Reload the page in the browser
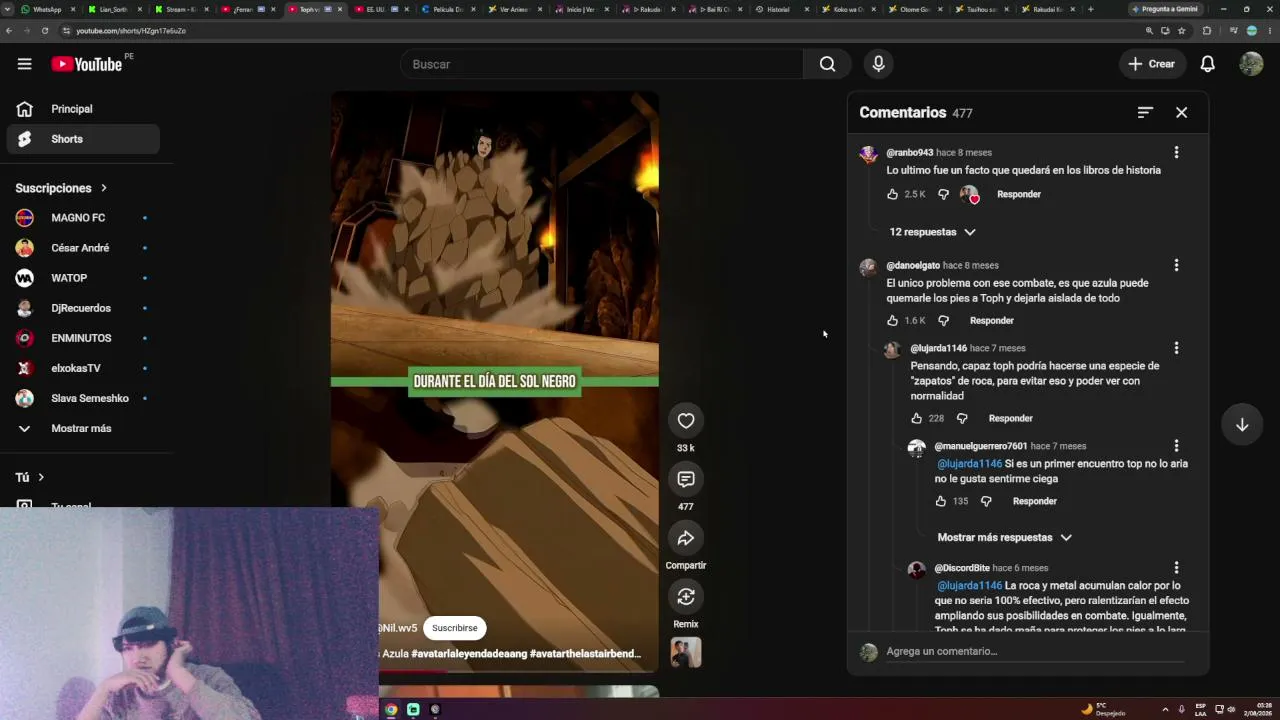 pos(45,31)
